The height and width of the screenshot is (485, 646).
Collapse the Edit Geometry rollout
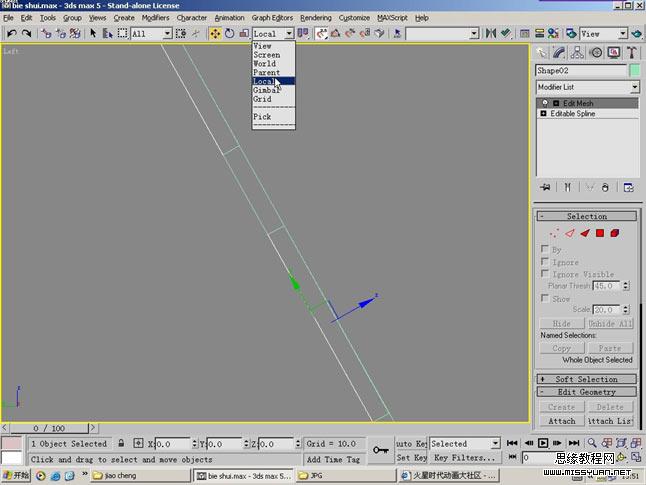(587, 391)
